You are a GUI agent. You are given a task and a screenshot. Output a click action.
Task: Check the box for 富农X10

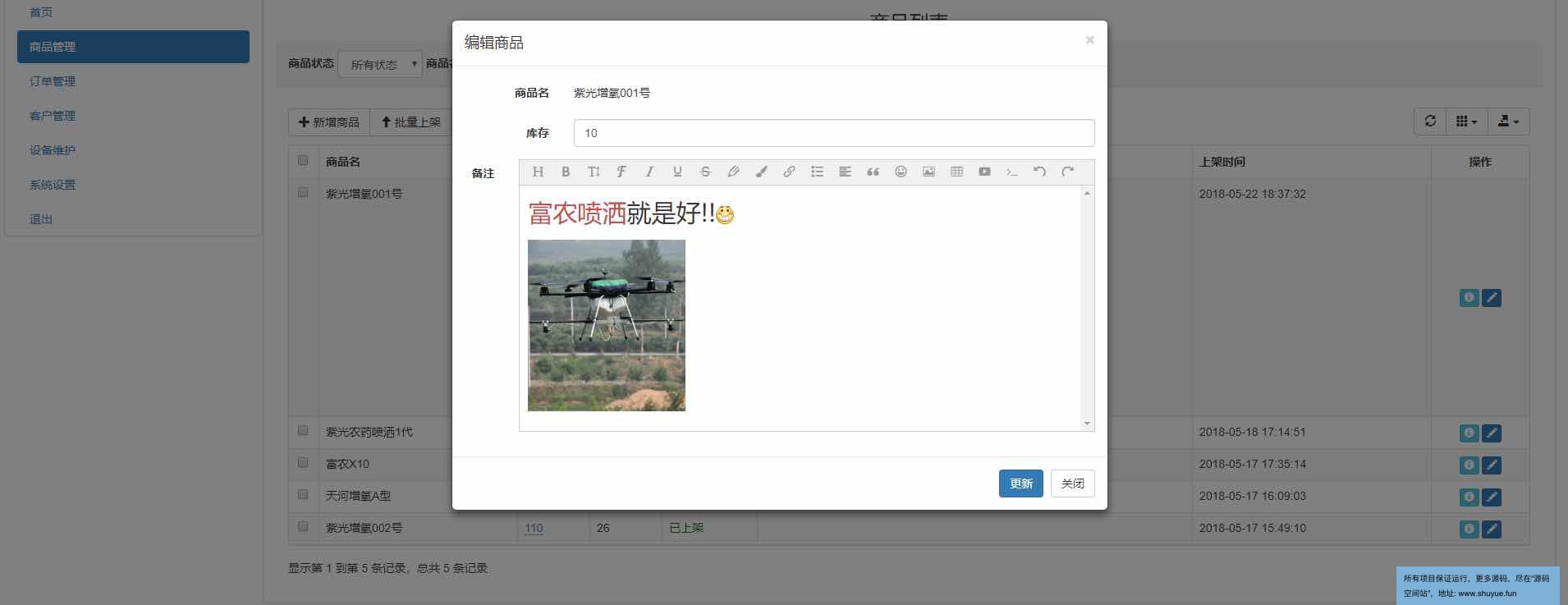pos(303,463)
